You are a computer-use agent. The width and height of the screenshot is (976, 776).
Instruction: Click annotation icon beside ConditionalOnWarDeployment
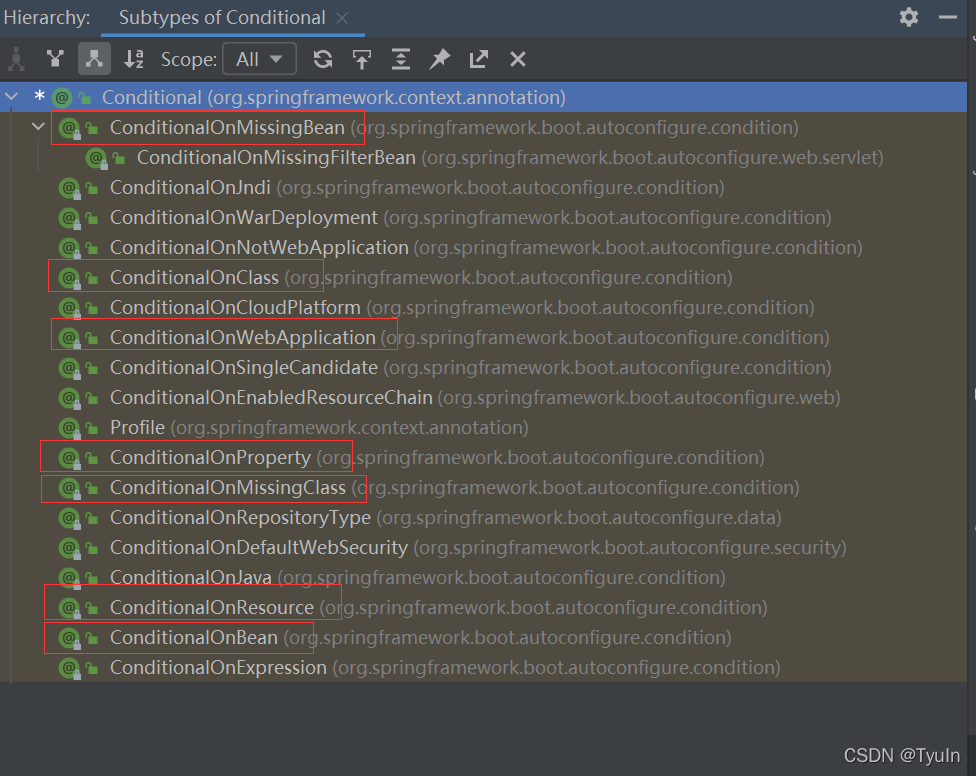(69, 217)
